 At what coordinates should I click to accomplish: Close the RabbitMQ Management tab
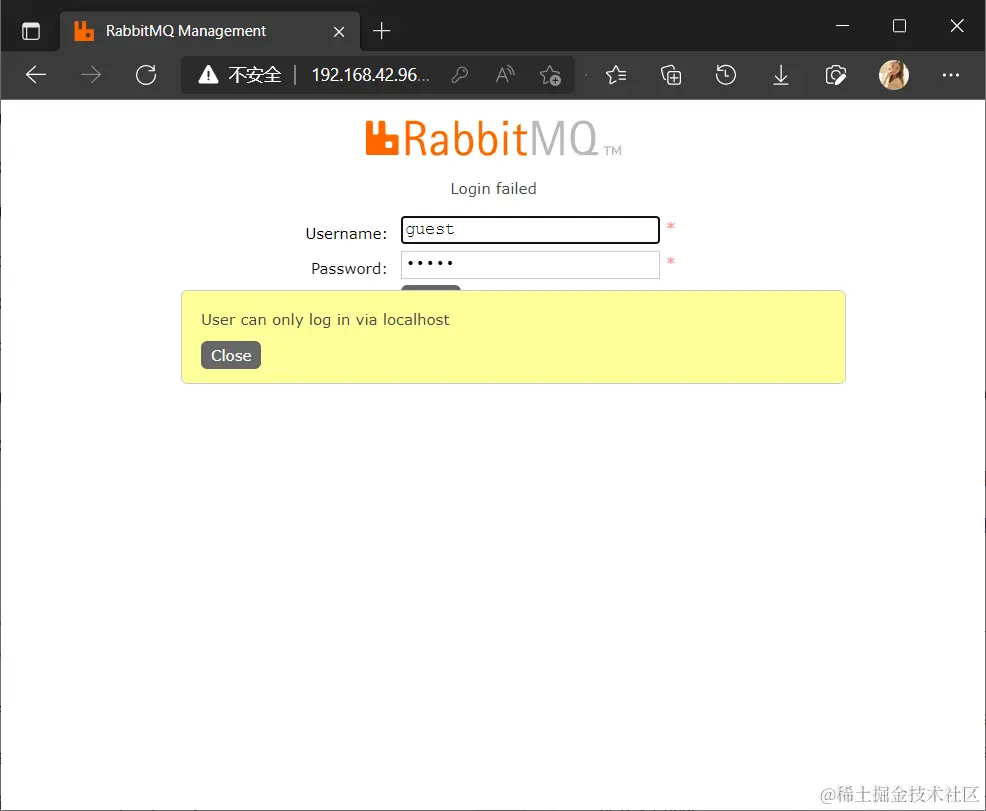(339, 31)
